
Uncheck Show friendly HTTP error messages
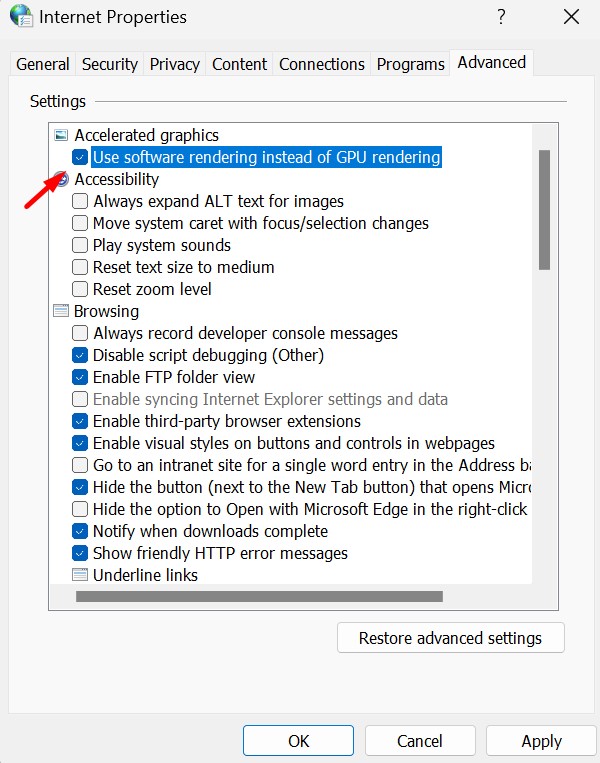click(80, 553)
